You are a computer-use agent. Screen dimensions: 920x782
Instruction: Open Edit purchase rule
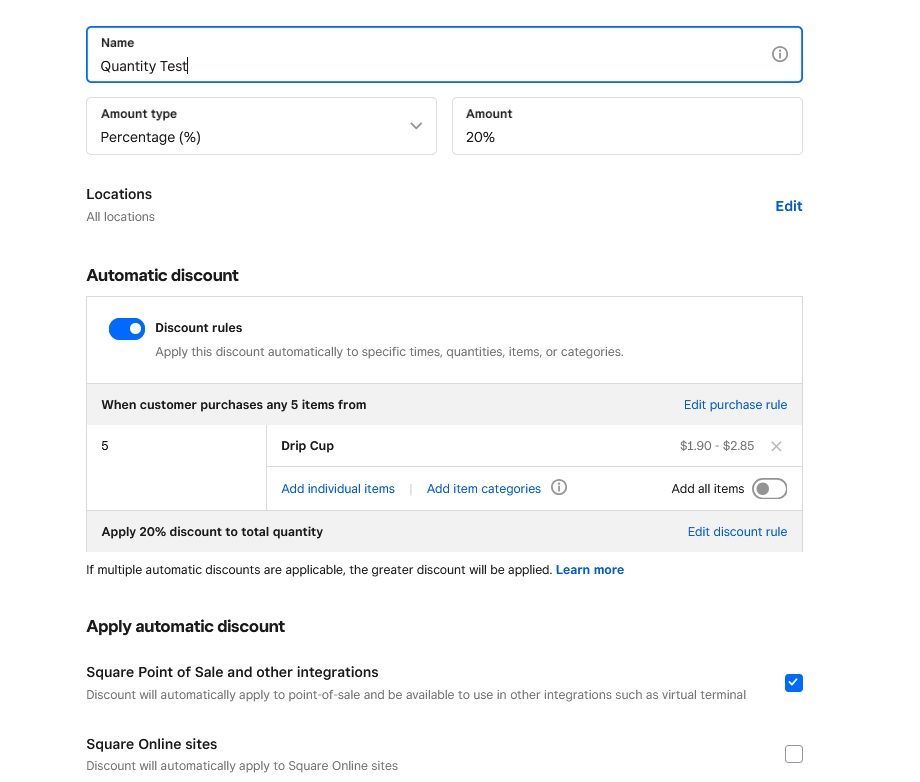click(x=735, y=405)
